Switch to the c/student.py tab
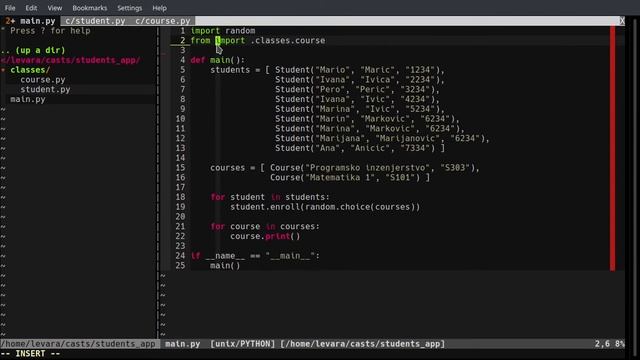Screen dimensions: 640x360 (x=95, y=21)
